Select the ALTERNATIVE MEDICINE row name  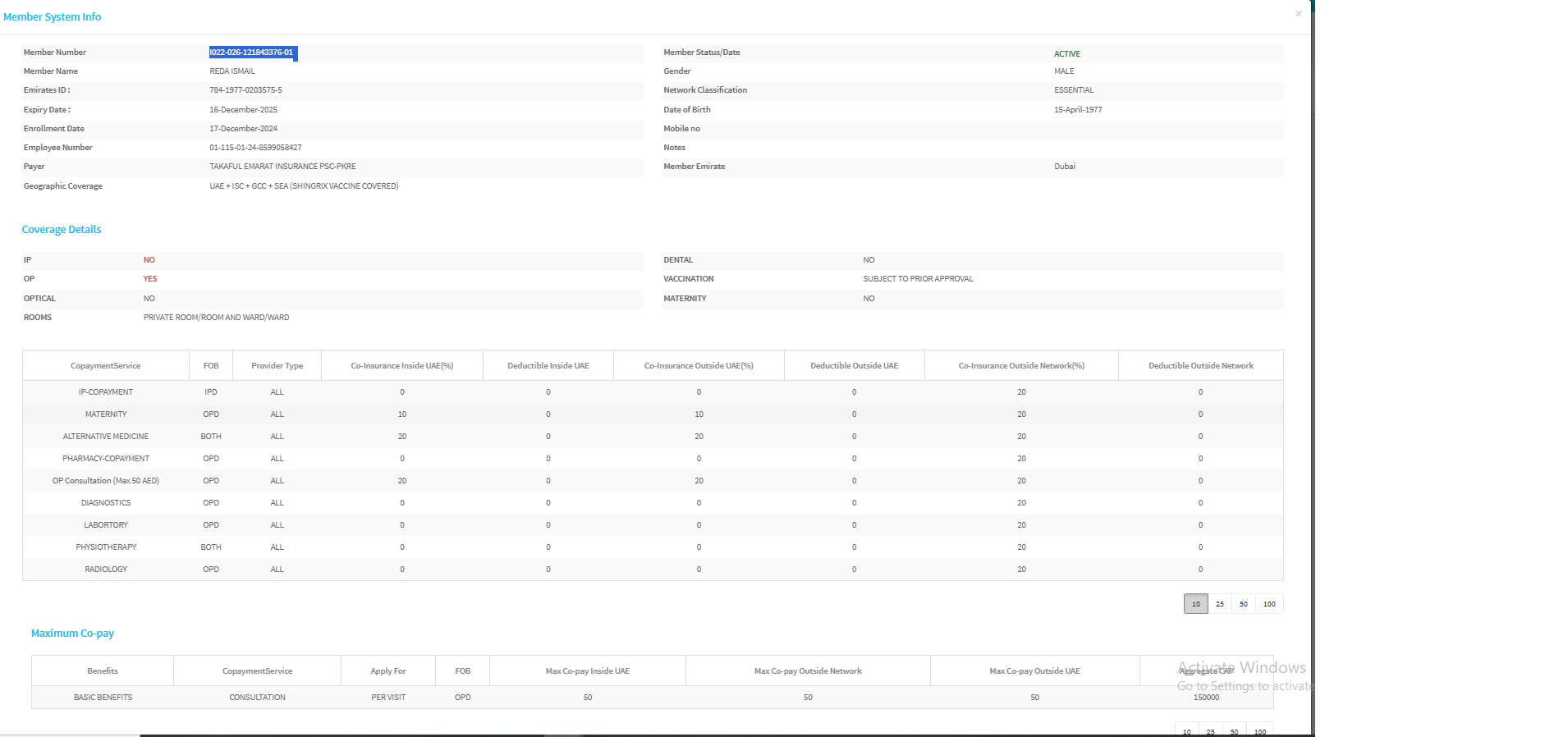click(106, 437)
